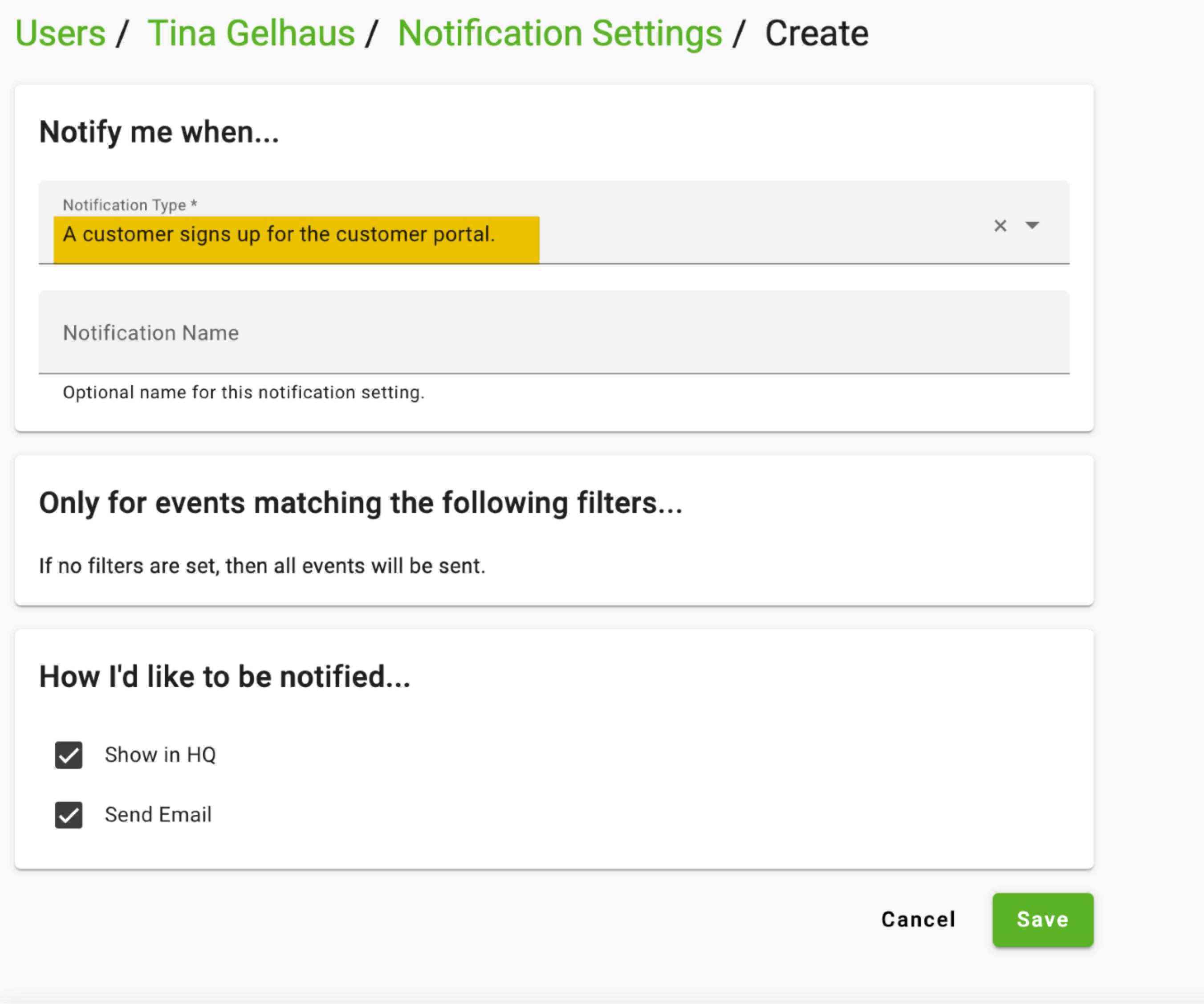Clear the Notification Type selection with the X icon
Screen dimensions: 1204x1004
pos(1001,226)
